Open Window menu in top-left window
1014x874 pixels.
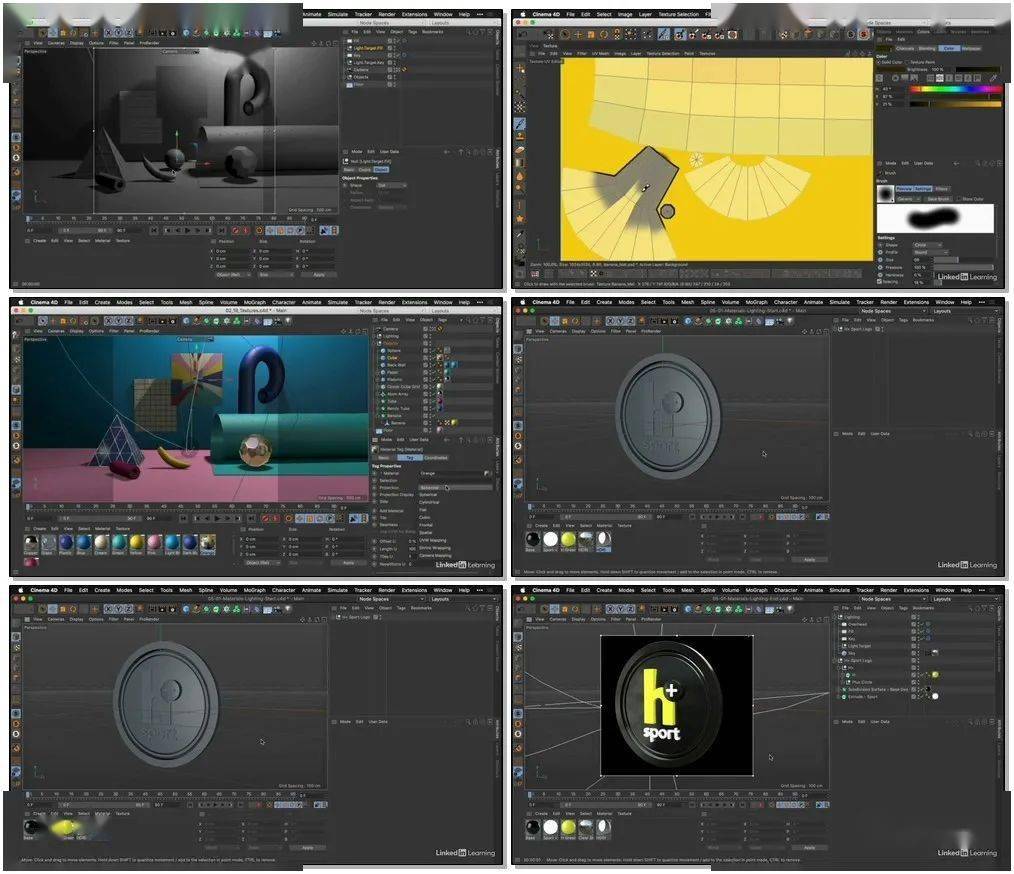(x=443, y=14)
